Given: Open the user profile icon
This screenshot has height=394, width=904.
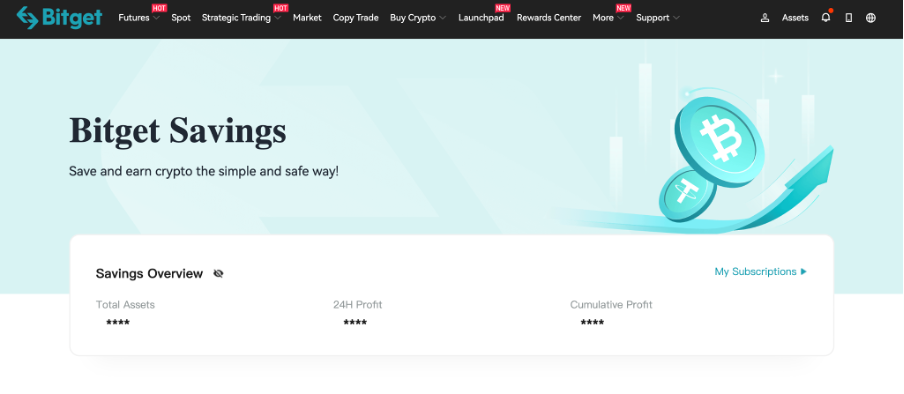Looking at the screenshot, I should point(765,18).
